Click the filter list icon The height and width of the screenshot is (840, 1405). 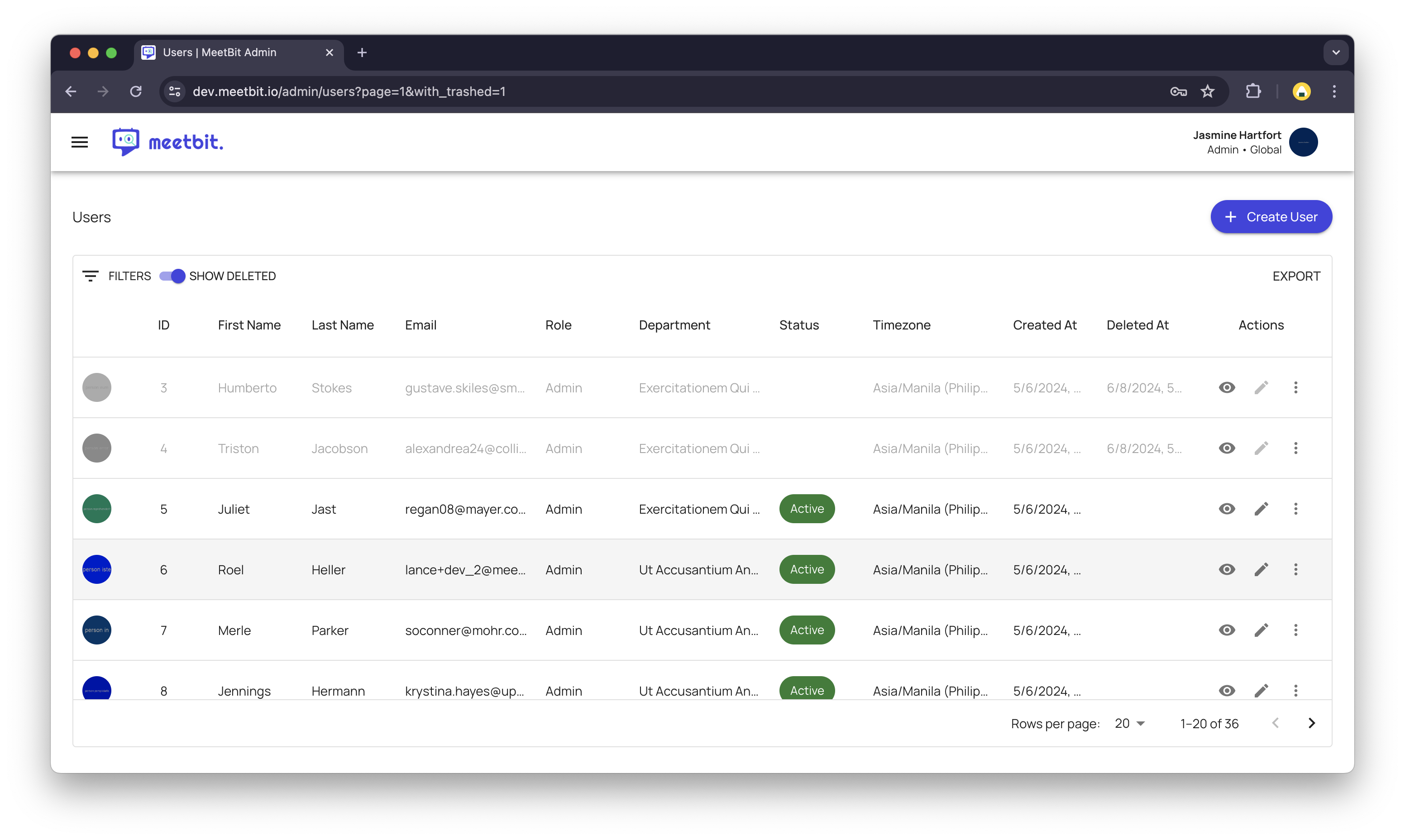point(91,276)
